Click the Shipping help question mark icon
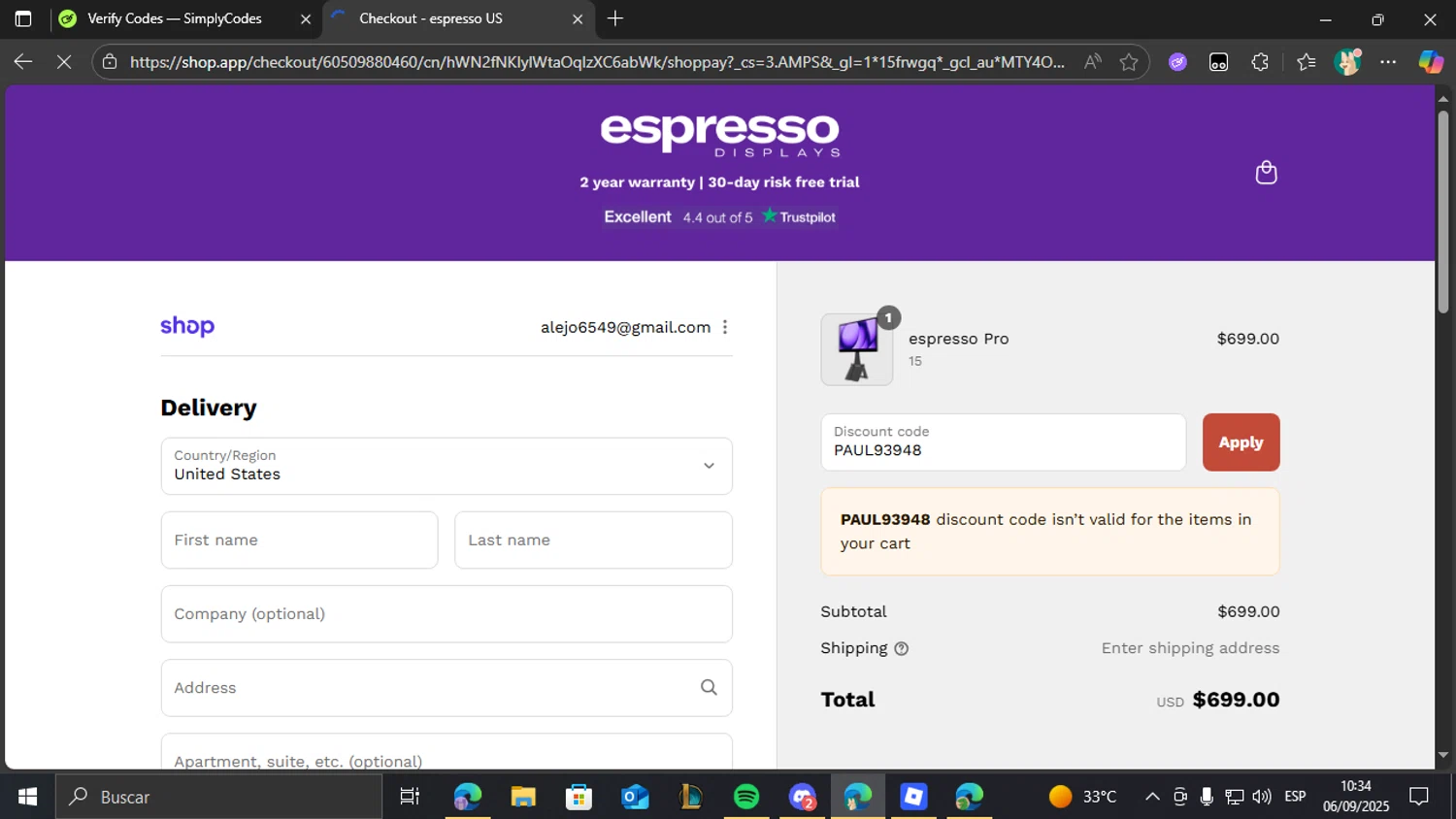This screenshot has height=819, width=1456. pyautogui.click(x=901, y=648)
